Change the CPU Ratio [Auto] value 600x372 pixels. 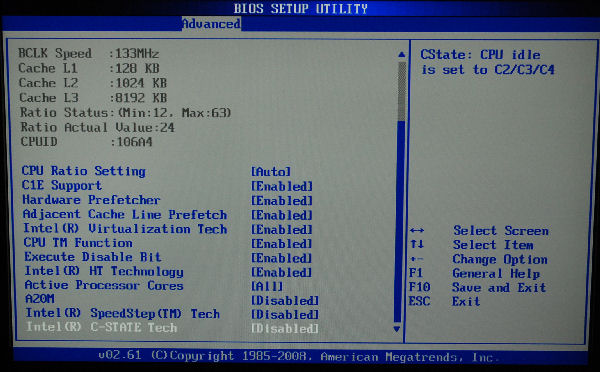click(x=271, y=171)
